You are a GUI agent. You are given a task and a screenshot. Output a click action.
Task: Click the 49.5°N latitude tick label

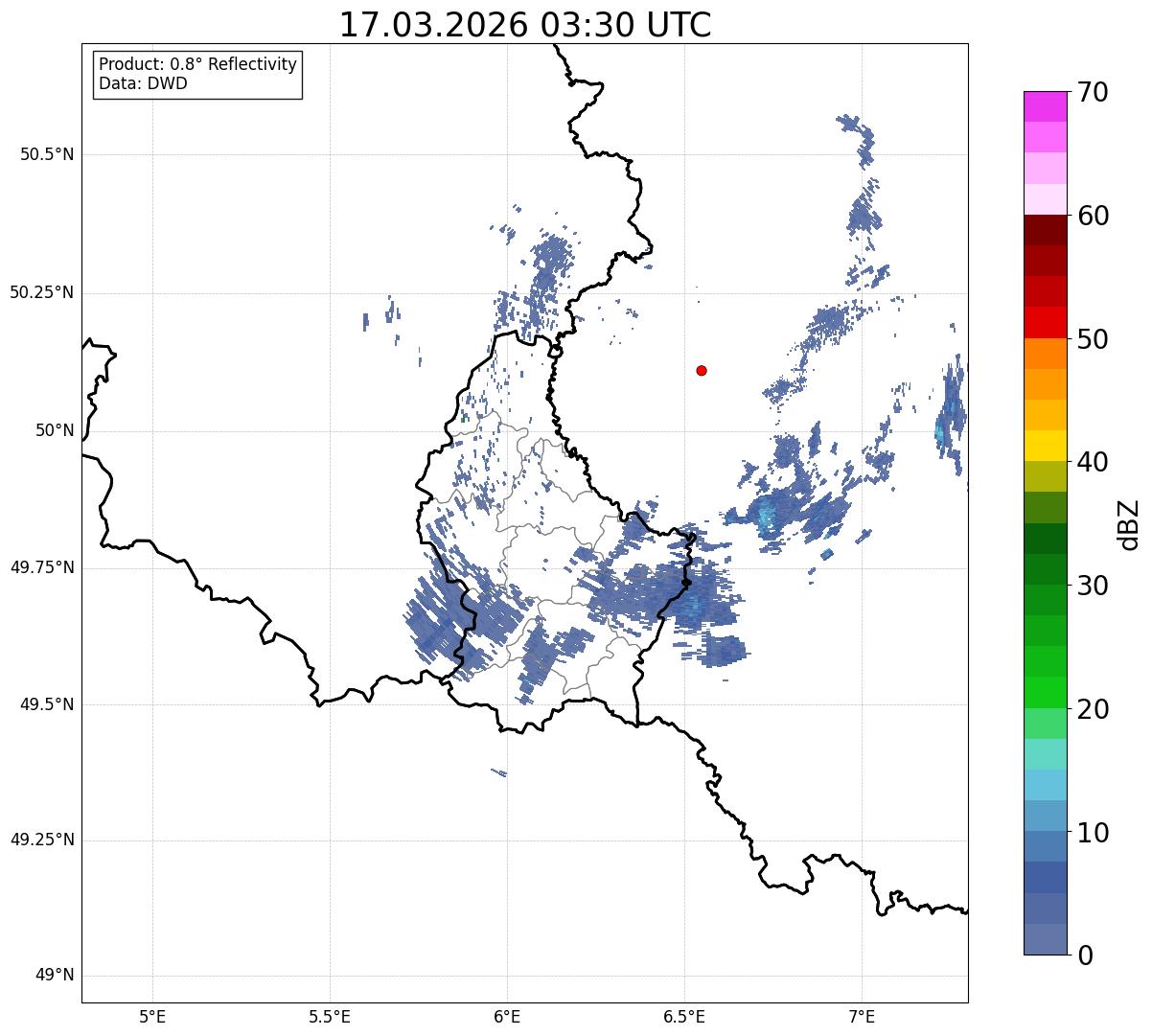coord(47,704)
